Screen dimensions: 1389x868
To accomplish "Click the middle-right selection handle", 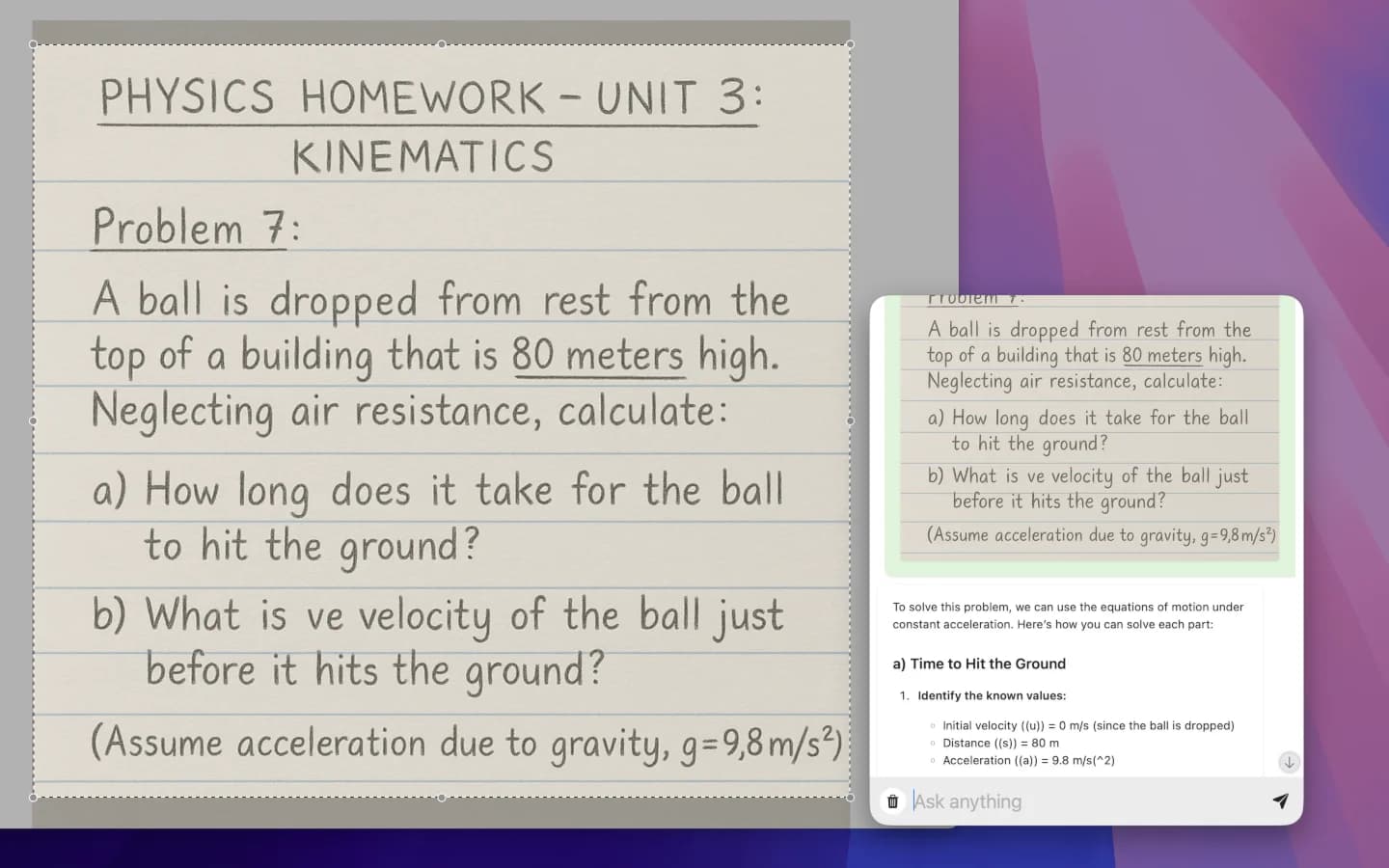I will pos(850,420).
